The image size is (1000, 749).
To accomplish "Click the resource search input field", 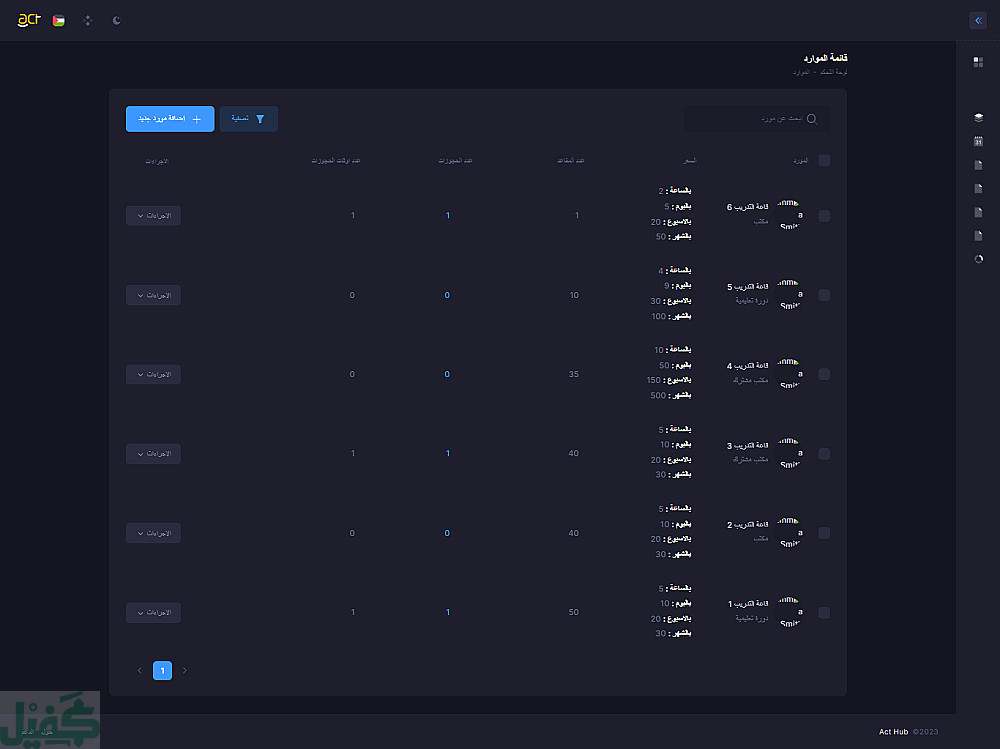I will pos(756,119).
